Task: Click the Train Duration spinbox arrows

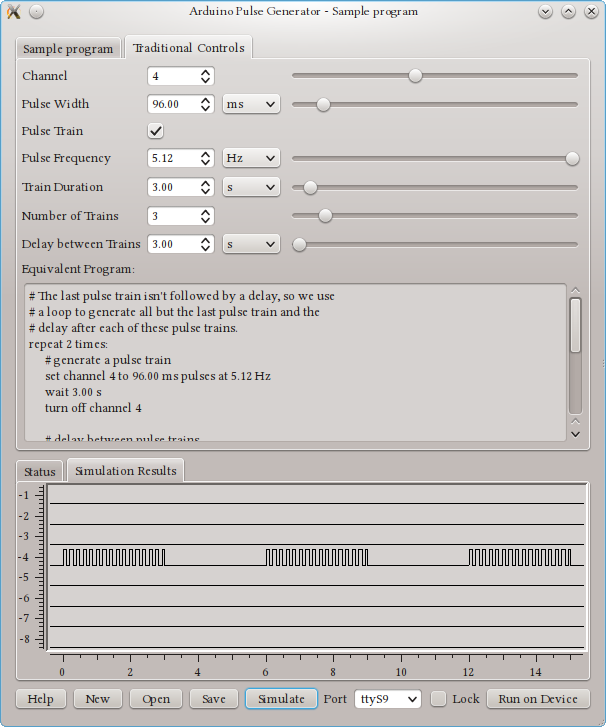Action: (205, 187)
